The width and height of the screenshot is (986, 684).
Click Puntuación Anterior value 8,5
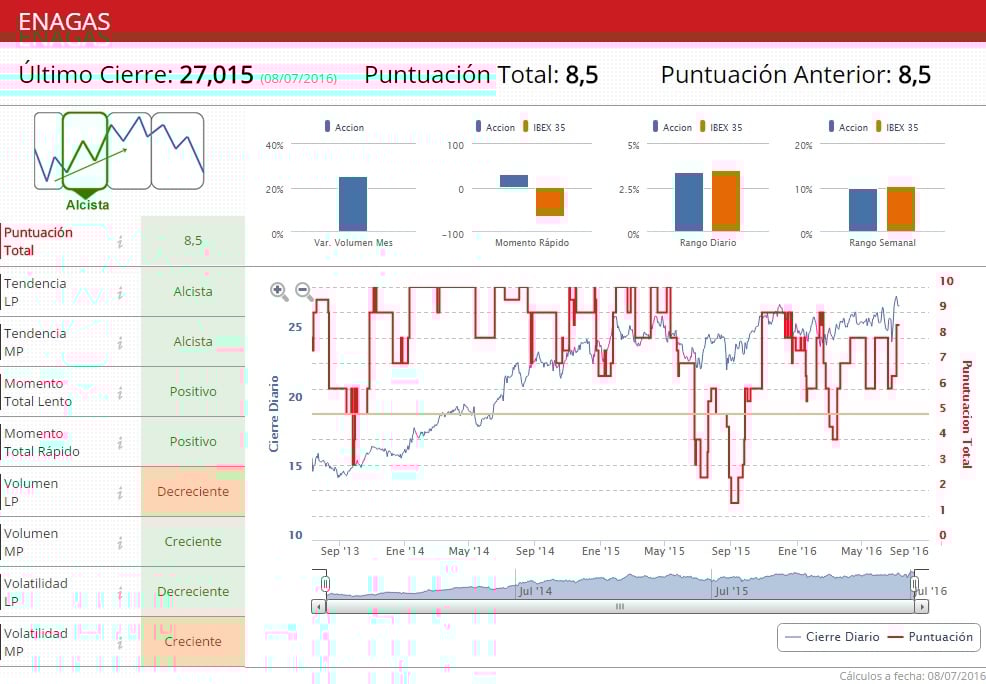[x=914, y=75]
